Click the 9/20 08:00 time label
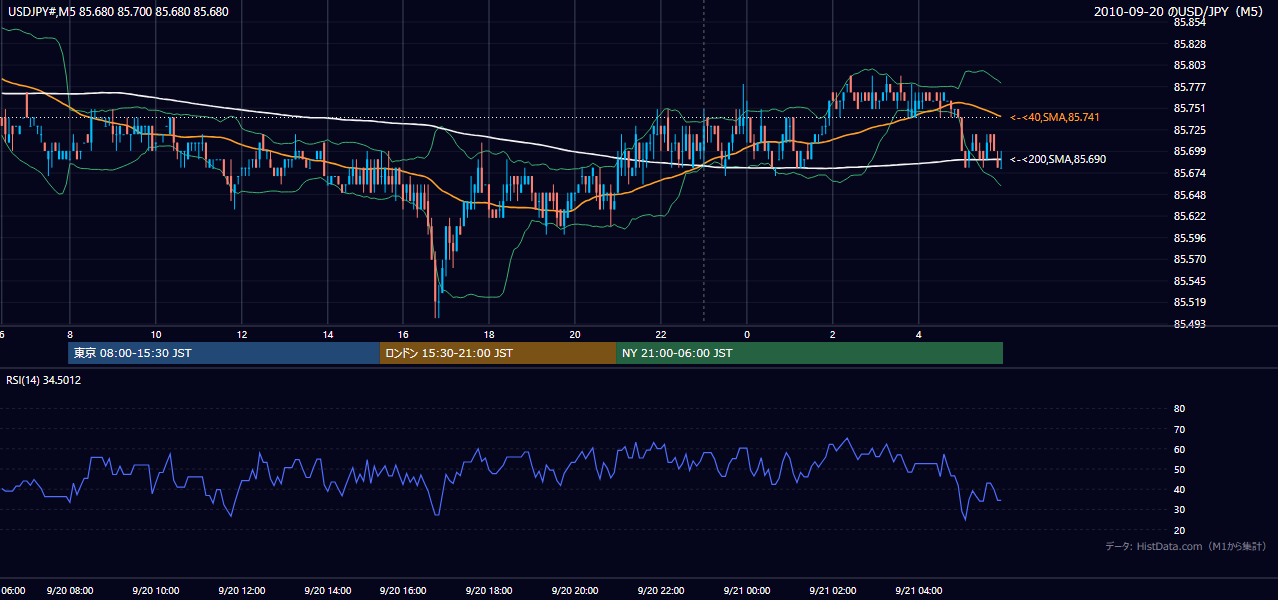The width and height of the screenshot is (1278, 600). [70, 591]
